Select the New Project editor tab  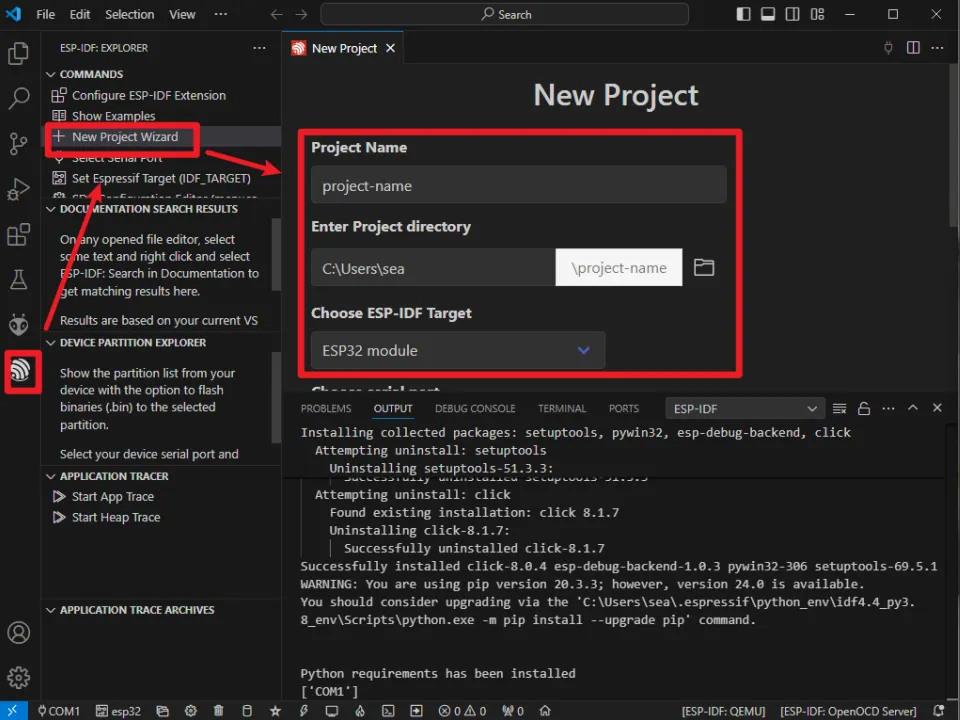(x=343, y=48)
